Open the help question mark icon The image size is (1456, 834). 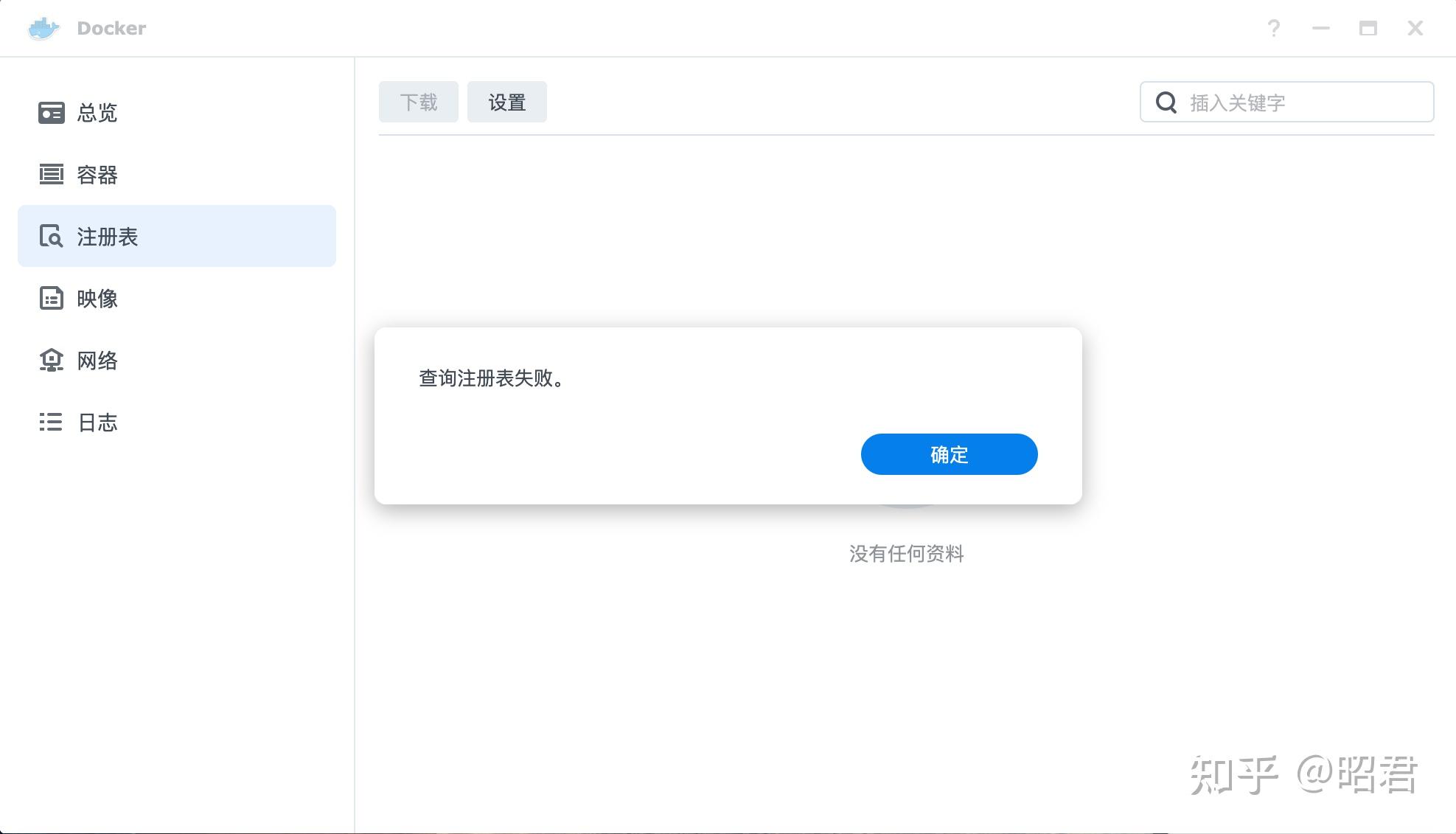1273,29
